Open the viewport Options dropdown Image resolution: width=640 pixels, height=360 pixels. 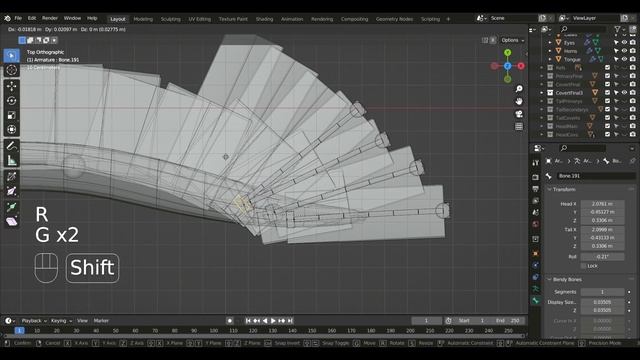click(513, 40)
